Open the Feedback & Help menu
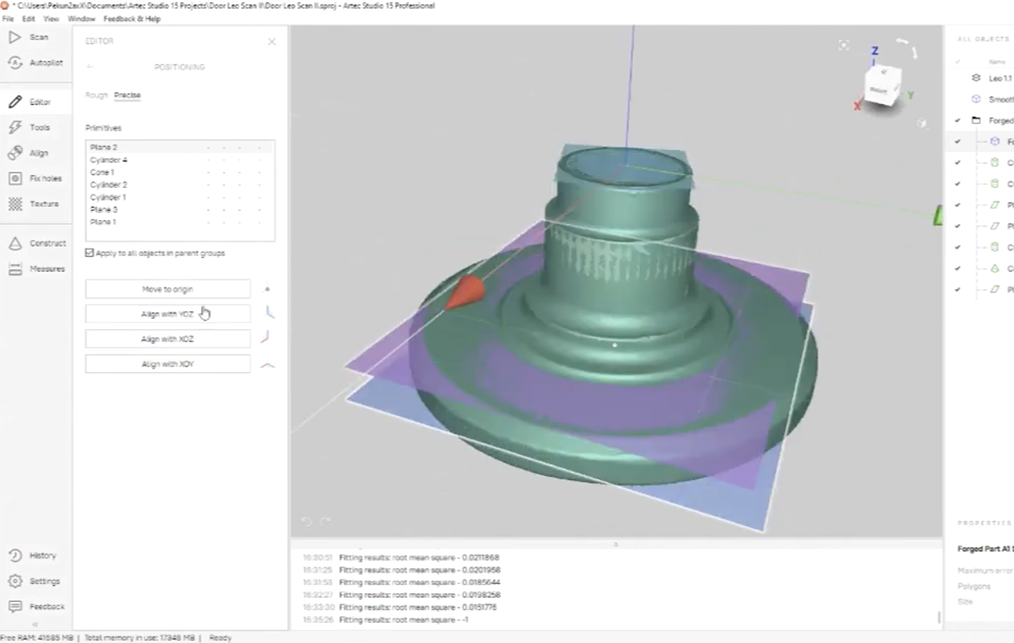 131,19
